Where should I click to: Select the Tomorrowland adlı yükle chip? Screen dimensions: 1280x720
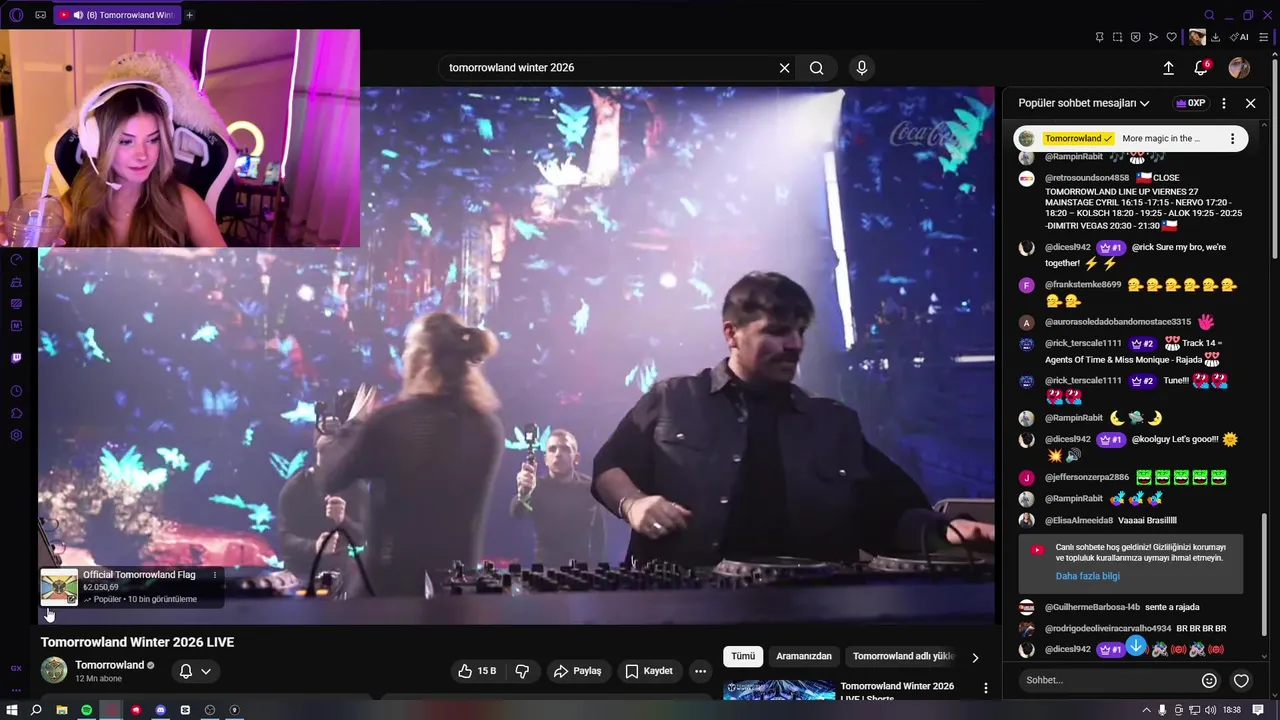[903, 656]
